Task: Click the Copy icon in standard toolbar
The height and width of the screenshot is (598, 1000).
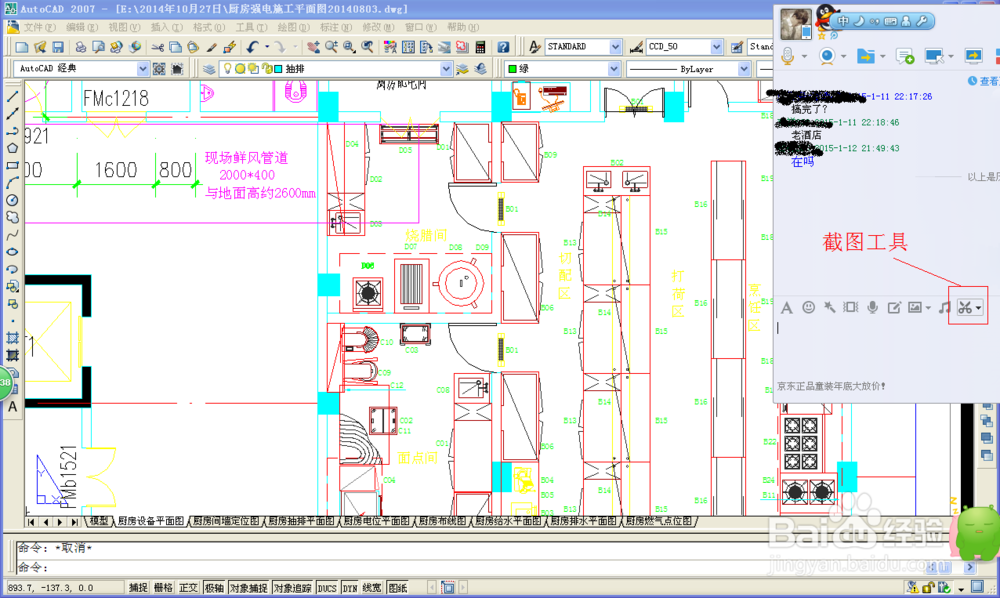Action: [175, 47]
